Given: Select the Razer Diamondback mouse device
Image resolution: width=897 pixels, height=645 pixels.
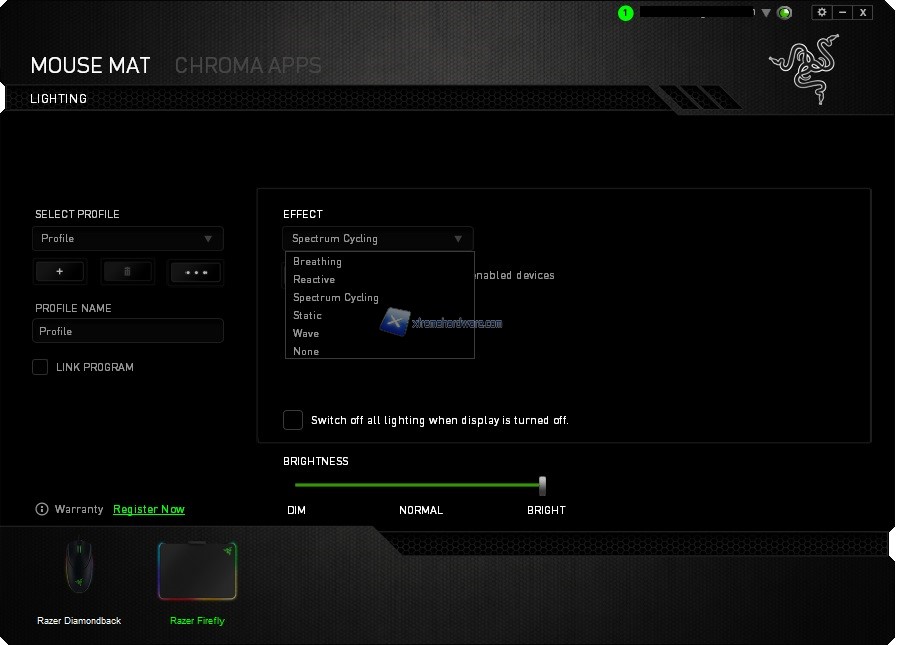Looking at the screenshot, I should [x=79, y=570].
